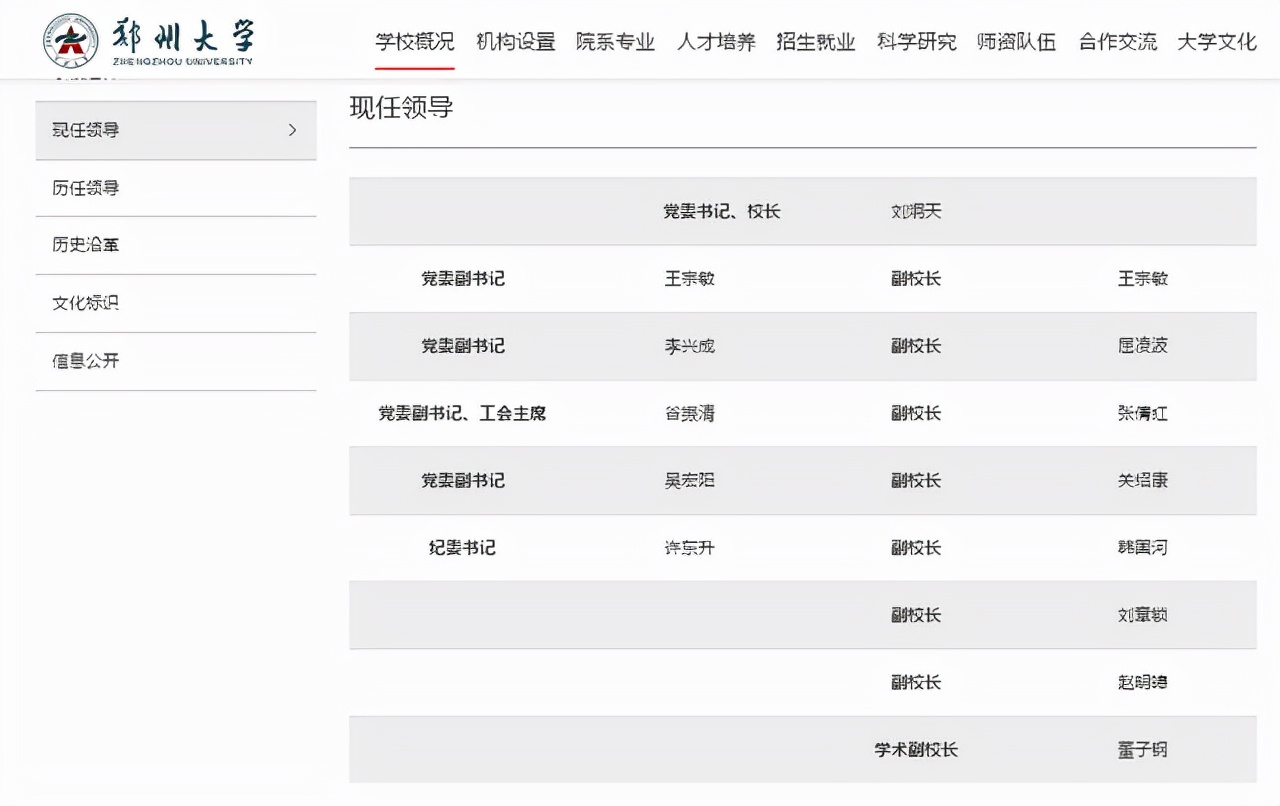The width and height of the screenshot is (1280, 806).
Task: Open the 院系专业 navigation menu
Action: pos(616,43)
